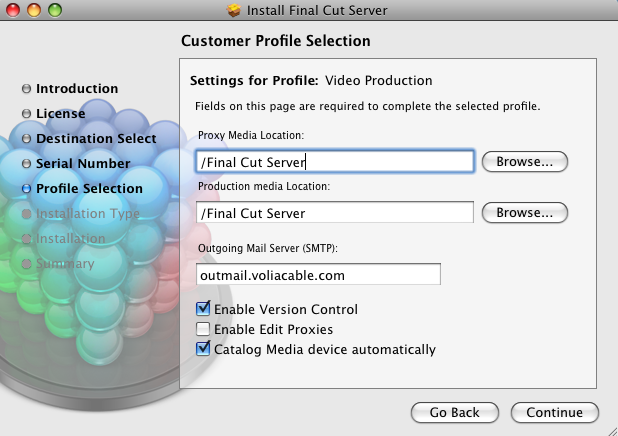Click the dimmed Summary step

tap(65, 263)
